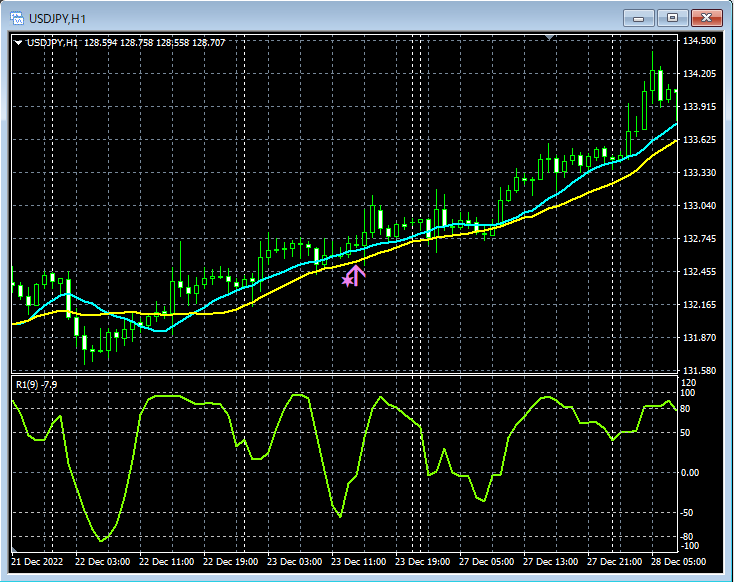Click the 27 Dec 05:00 time label
735x582 pixels.
[487, 561]
